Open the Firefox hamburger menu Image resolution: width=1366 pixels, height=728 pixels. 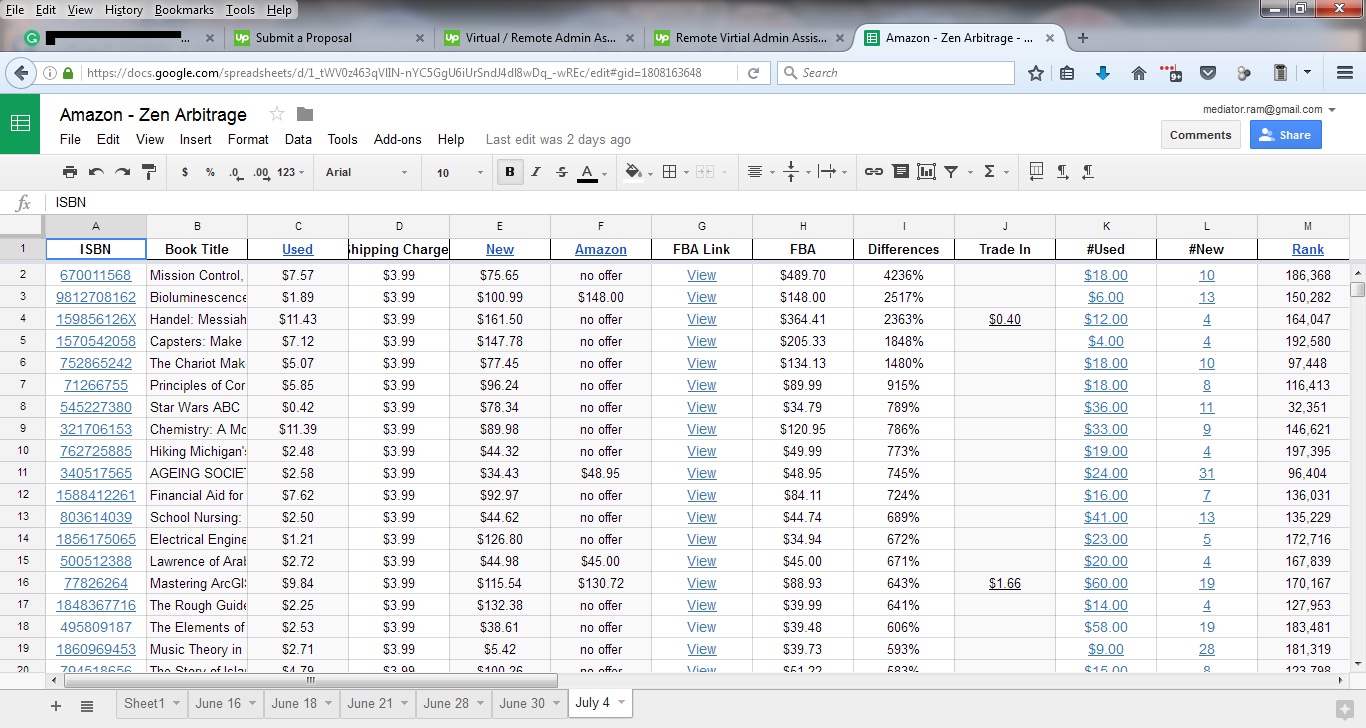[1345, 73]
